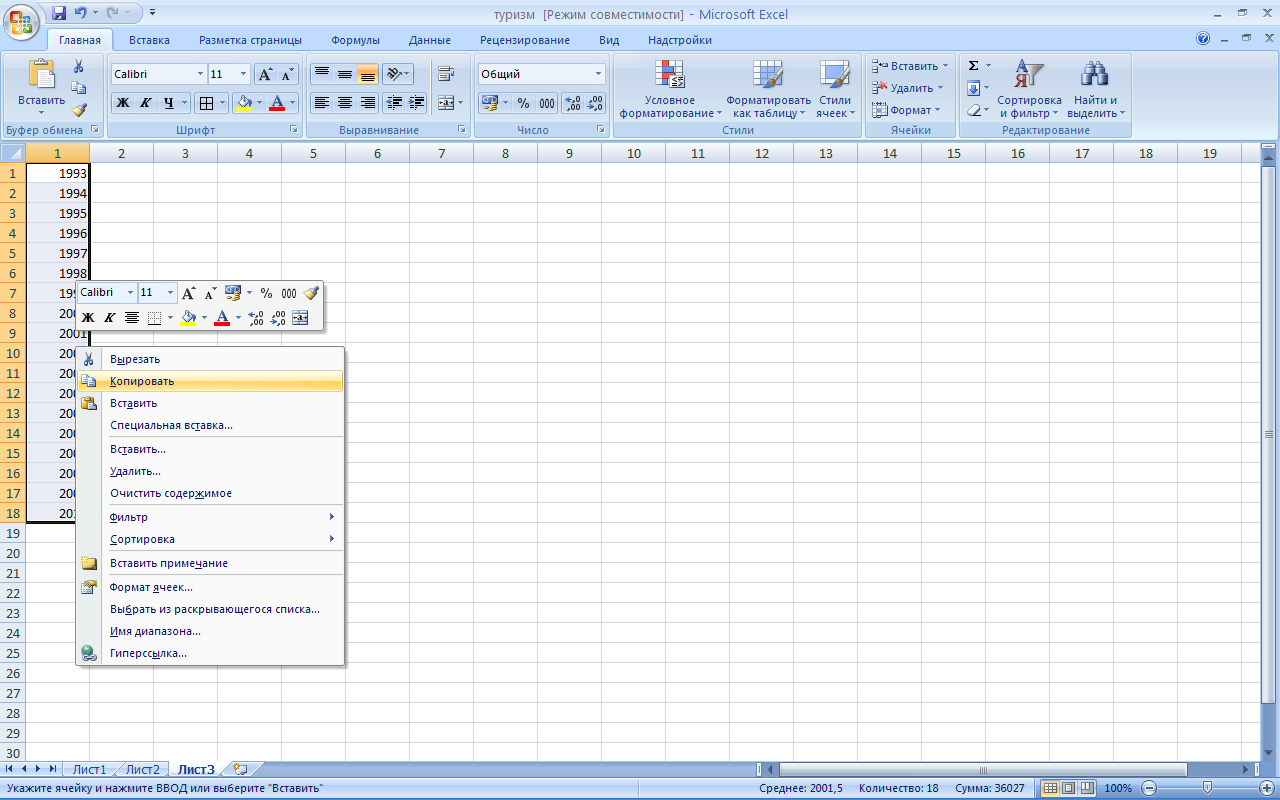Decrease font size with ribbon shrink-font icon
The height and width of the screenshot is (800, 1280).
pyautogui.click(x=288, y=74)
